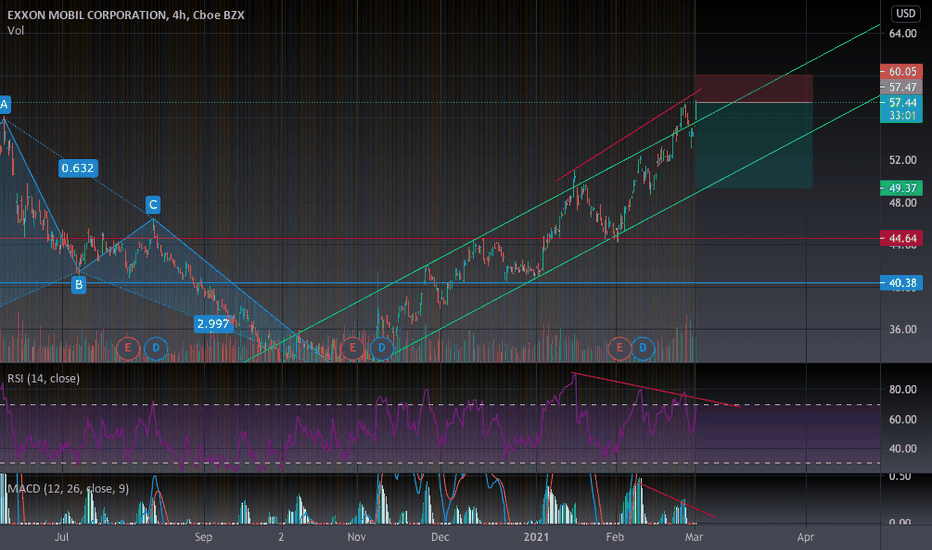The width and height of the screenshot is (932, 550).
Task: Select pattern point C label
Action: tap(153, 205)
